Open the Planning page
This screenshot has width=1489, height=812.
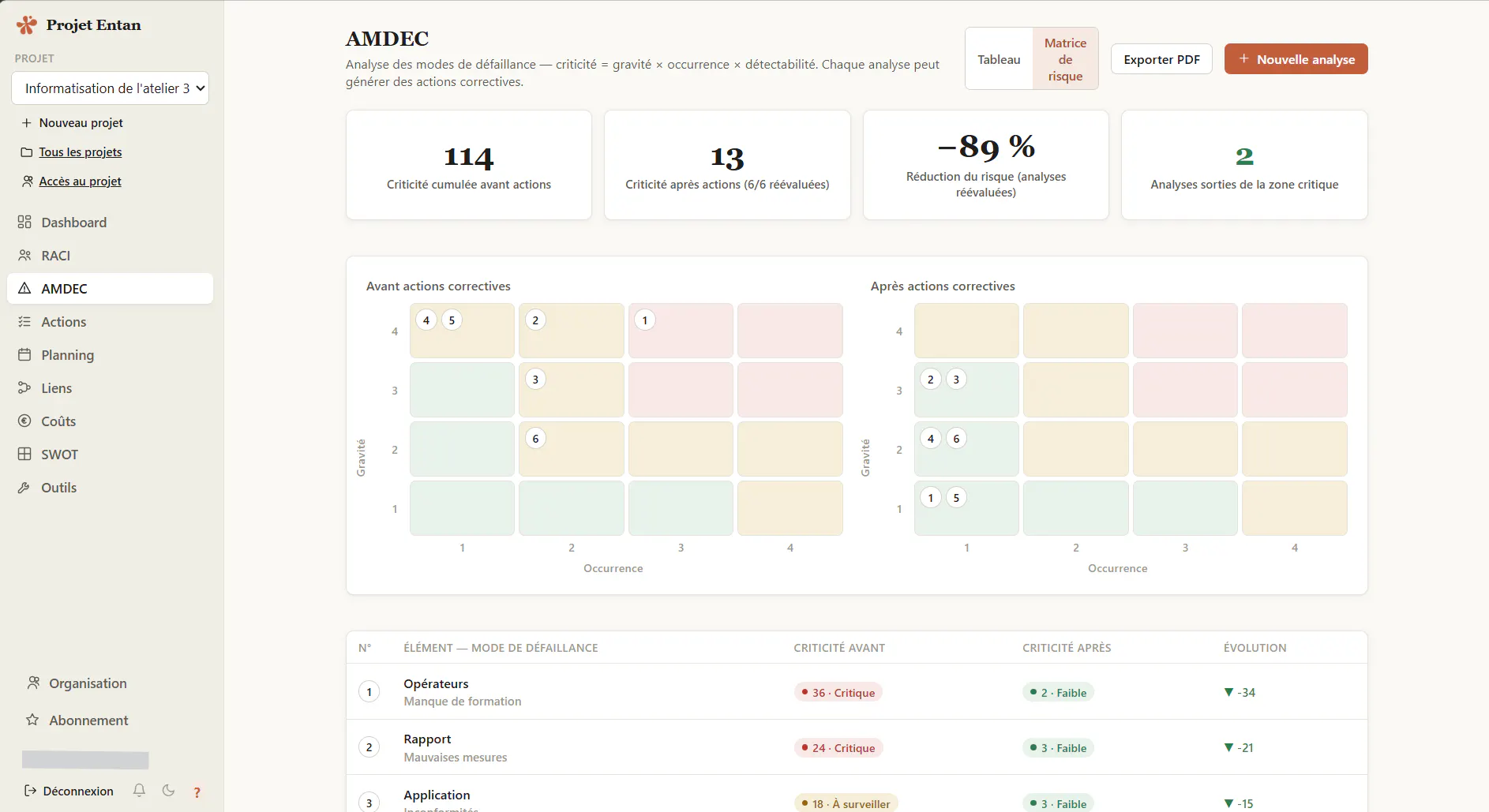110,355
